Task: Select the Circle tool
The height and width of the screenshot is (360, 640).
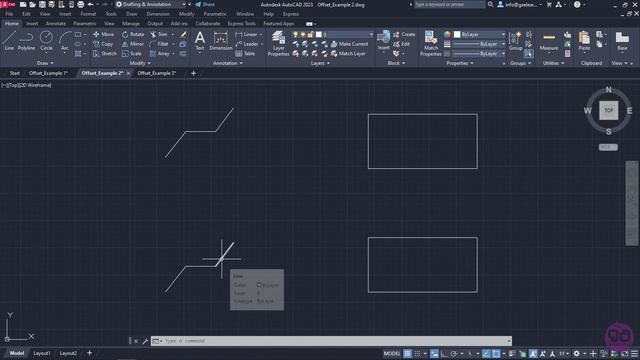Action: 46,41
